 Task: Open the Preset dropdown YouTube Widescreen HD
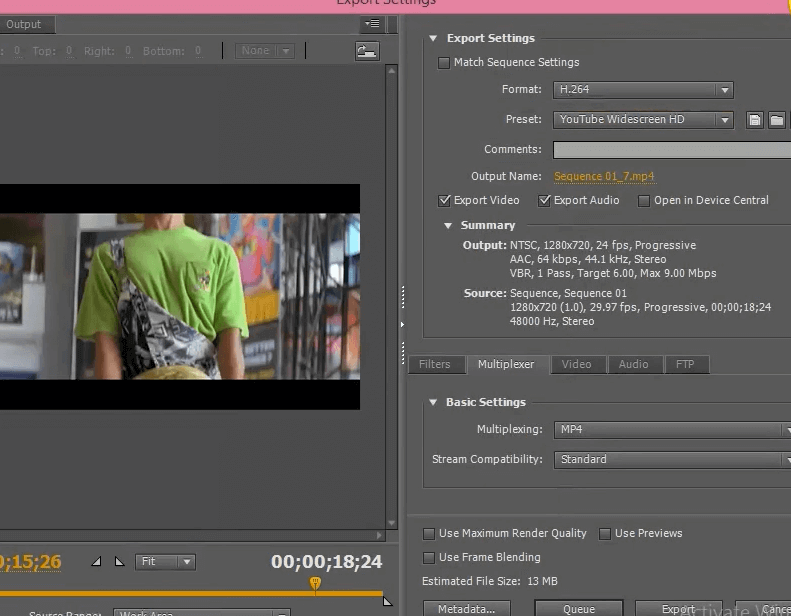coord(643,120)
